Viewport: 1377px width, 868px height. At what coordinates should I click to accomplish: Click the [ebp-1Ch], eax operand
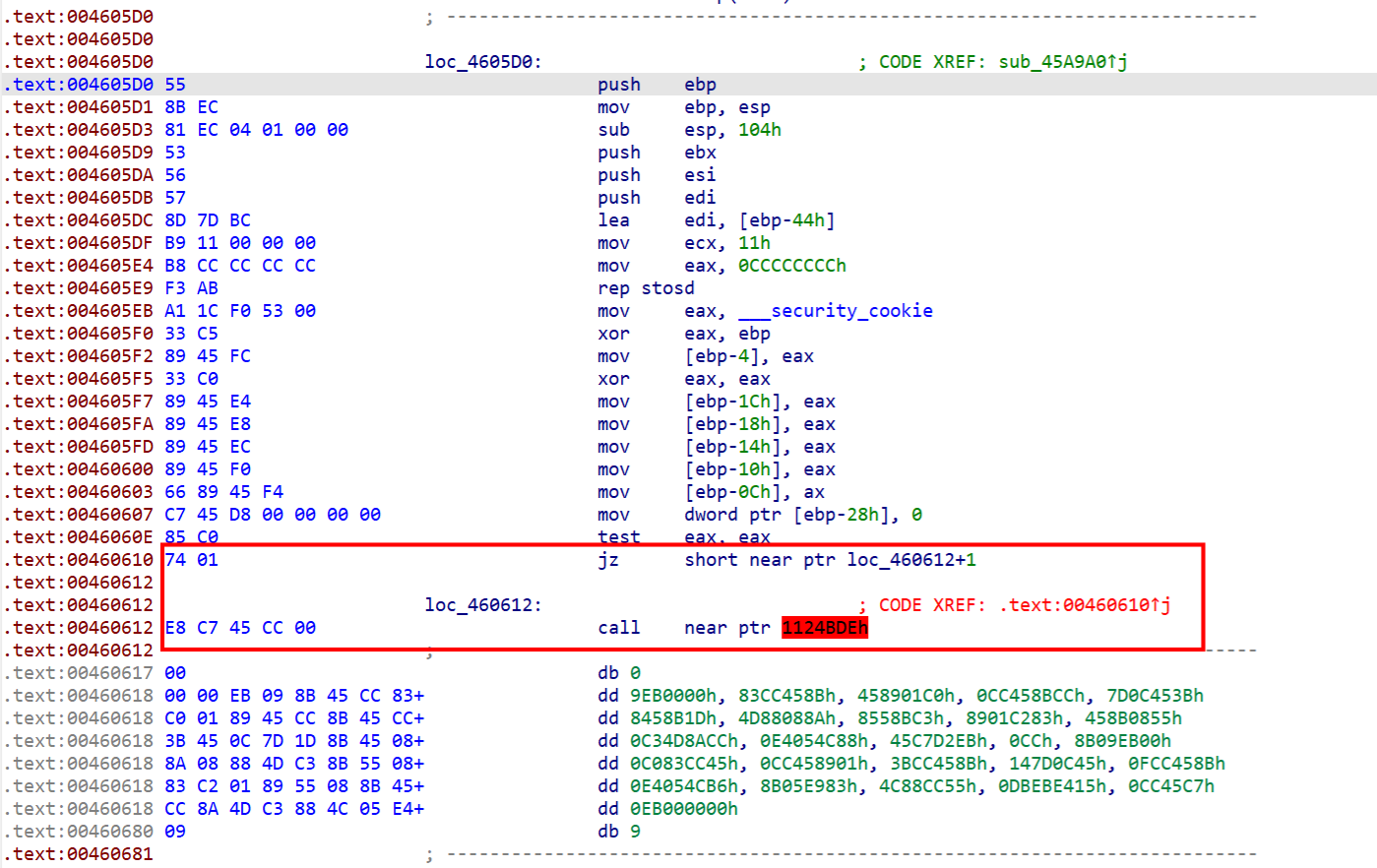tap(760, 402)
